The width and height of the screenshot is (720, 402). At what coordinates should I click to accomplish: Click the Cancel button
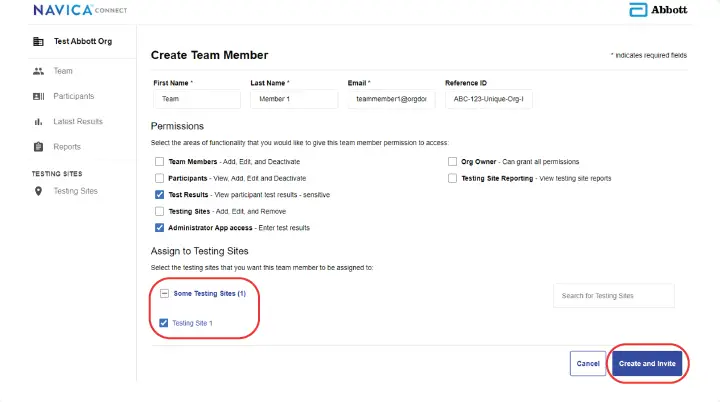pos(588,363)
